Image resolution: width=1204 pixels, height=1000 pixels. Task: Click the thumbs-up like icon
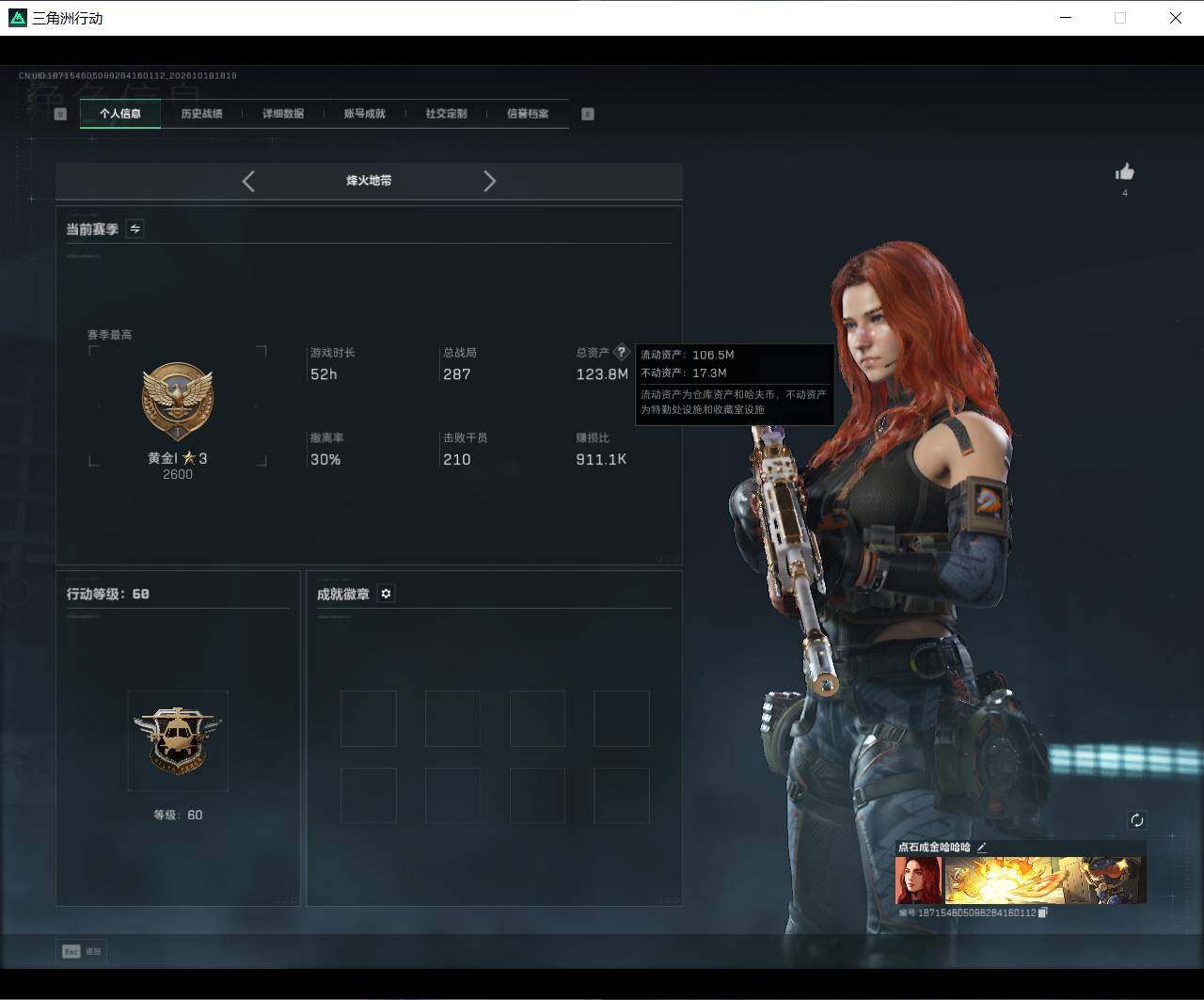pyautogui.click(x=1125, y=171)
